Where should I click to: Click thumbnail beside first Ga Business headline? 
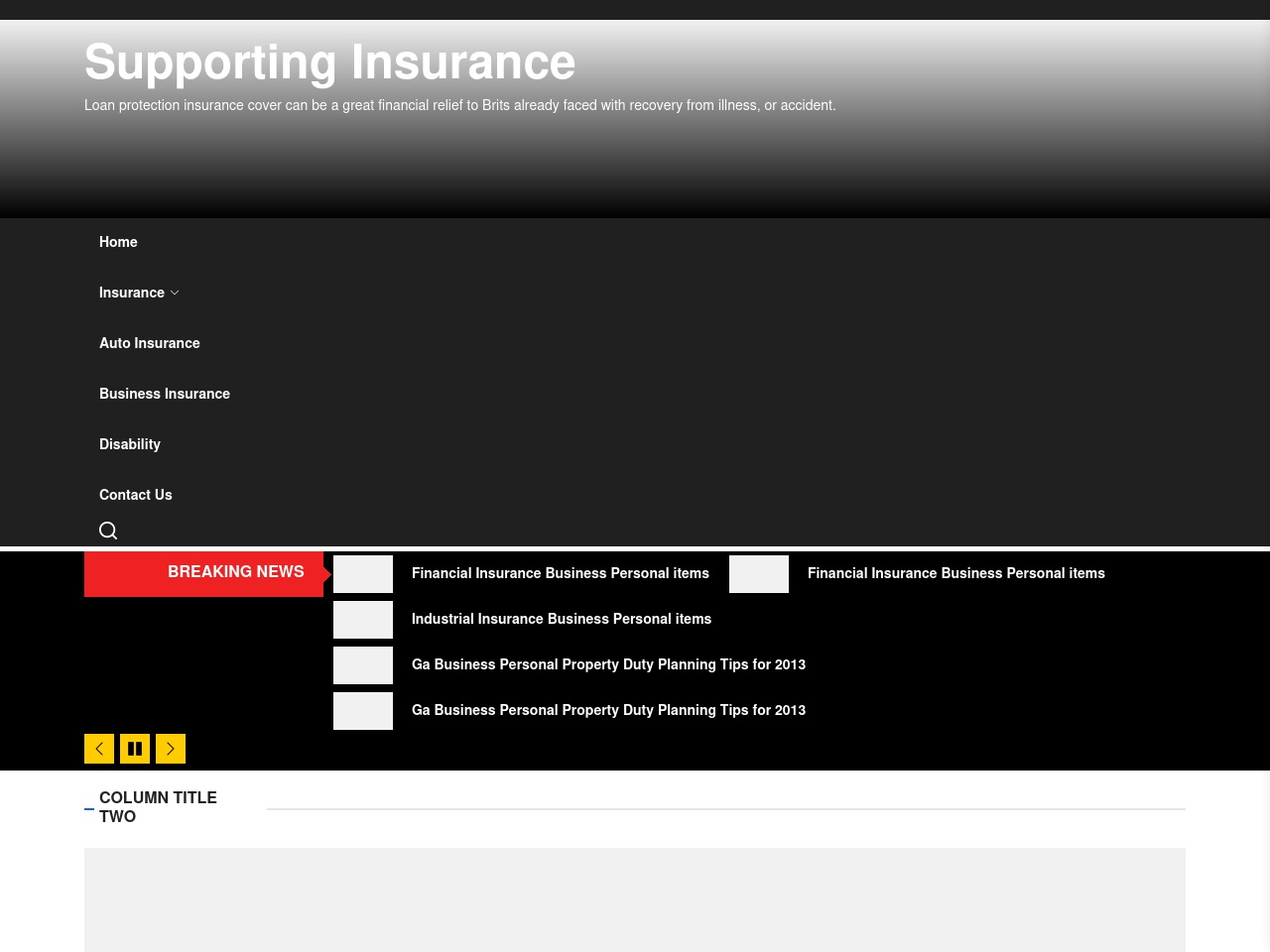tap(363, 665)
